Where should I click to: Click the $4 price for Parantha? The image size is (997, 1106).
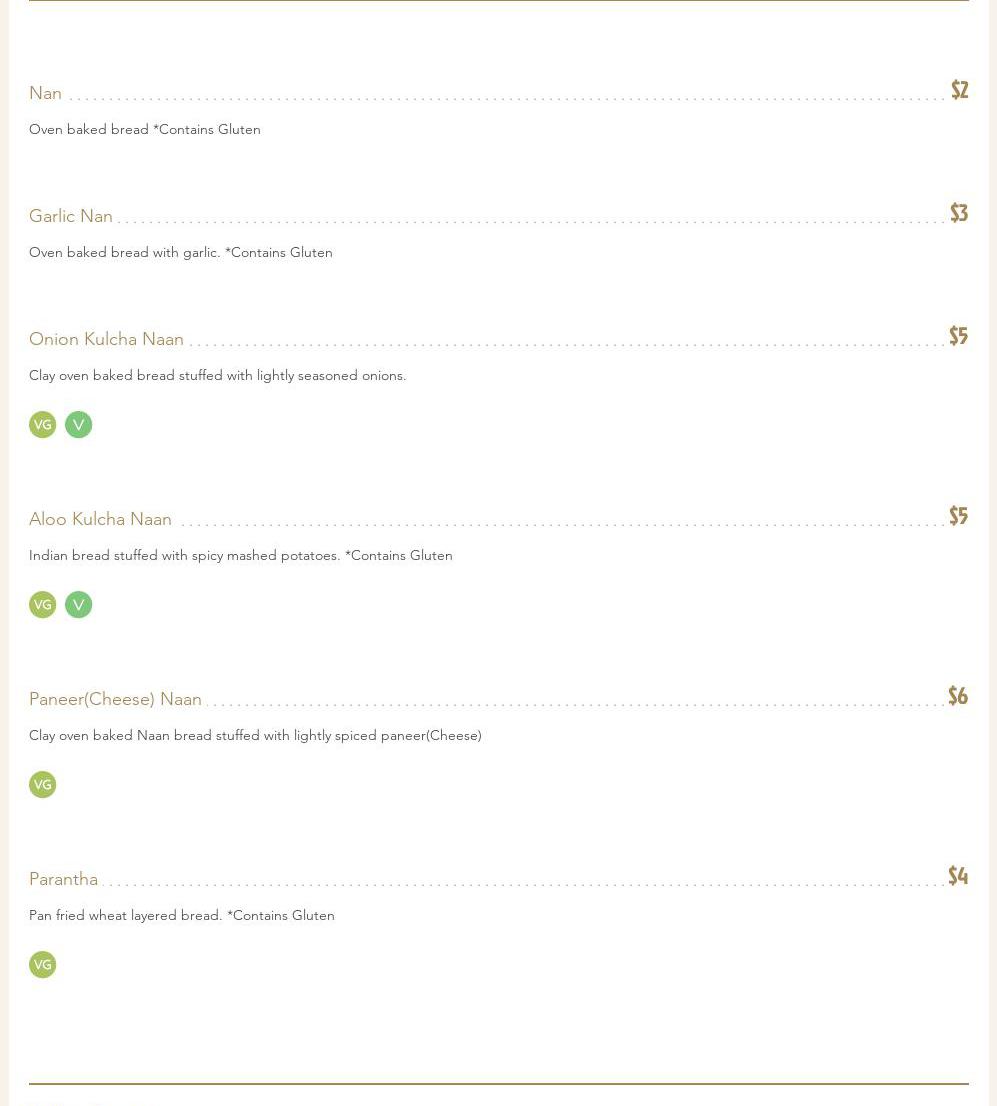pyautogui.click(x=957, y=876)
